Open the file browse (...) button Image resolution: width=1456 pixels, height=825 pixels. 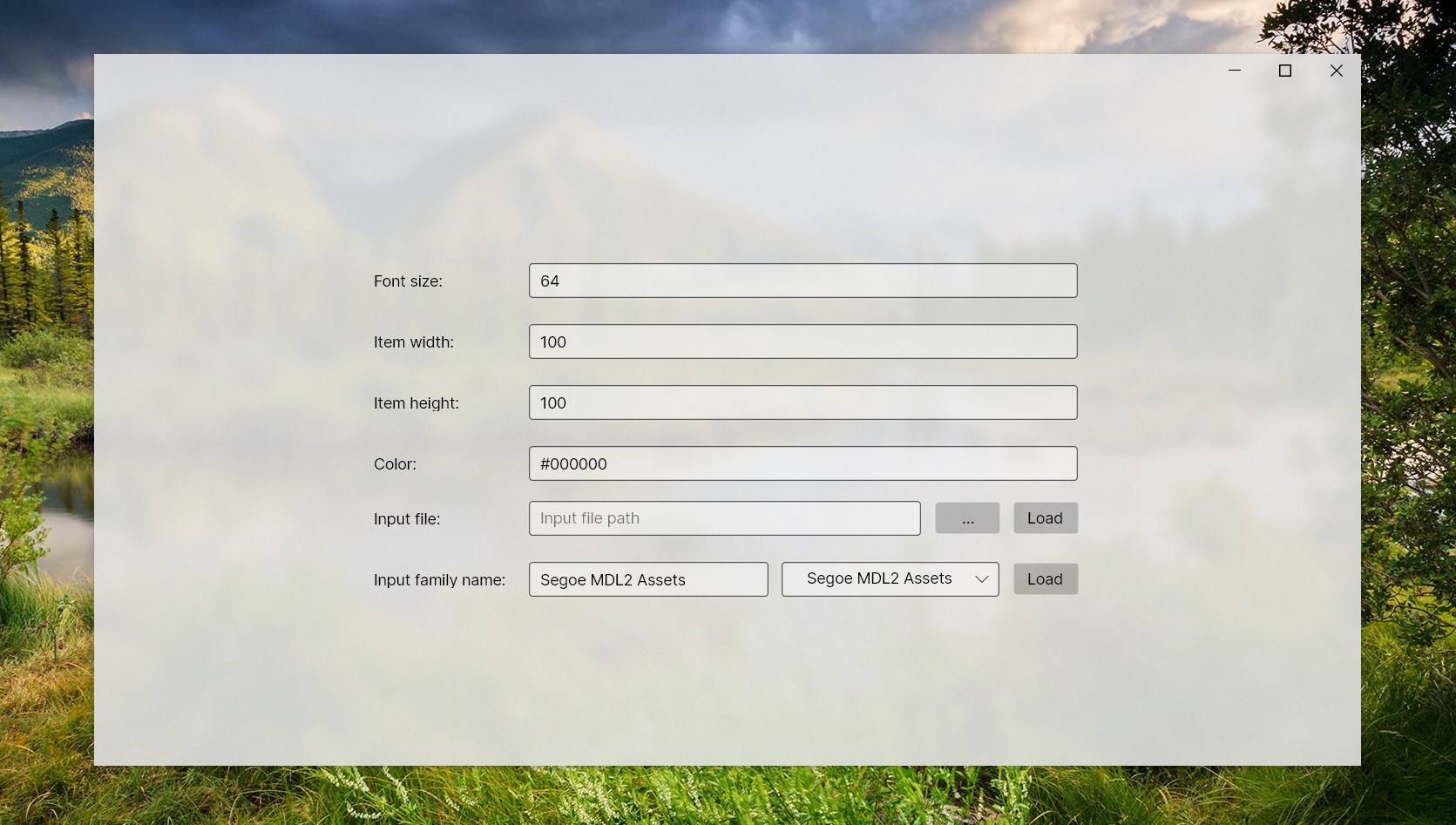point(967,518)
